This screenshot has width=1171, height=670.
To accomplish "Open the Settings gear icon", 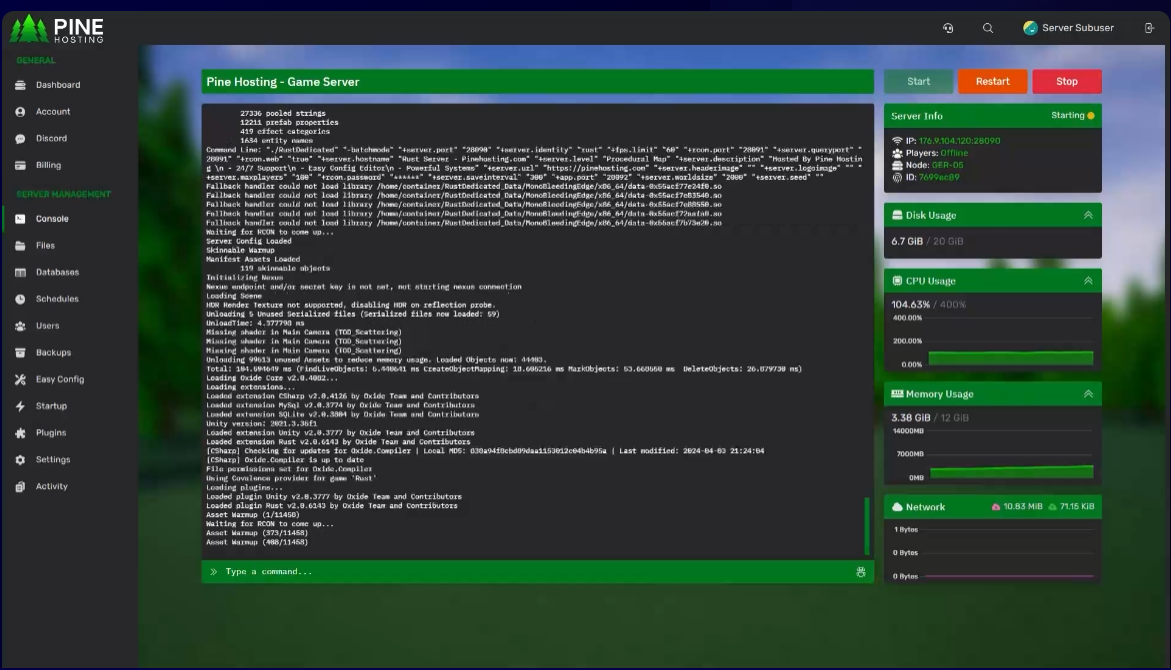I will click(20, 460).
